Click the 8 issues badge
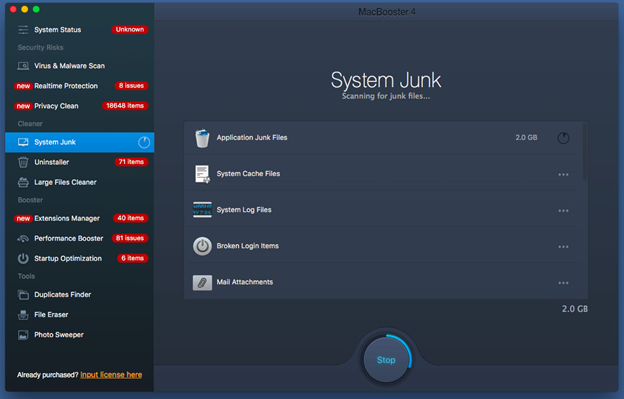Viewport: 624px width, 399px height. click(x=131, y=86)
